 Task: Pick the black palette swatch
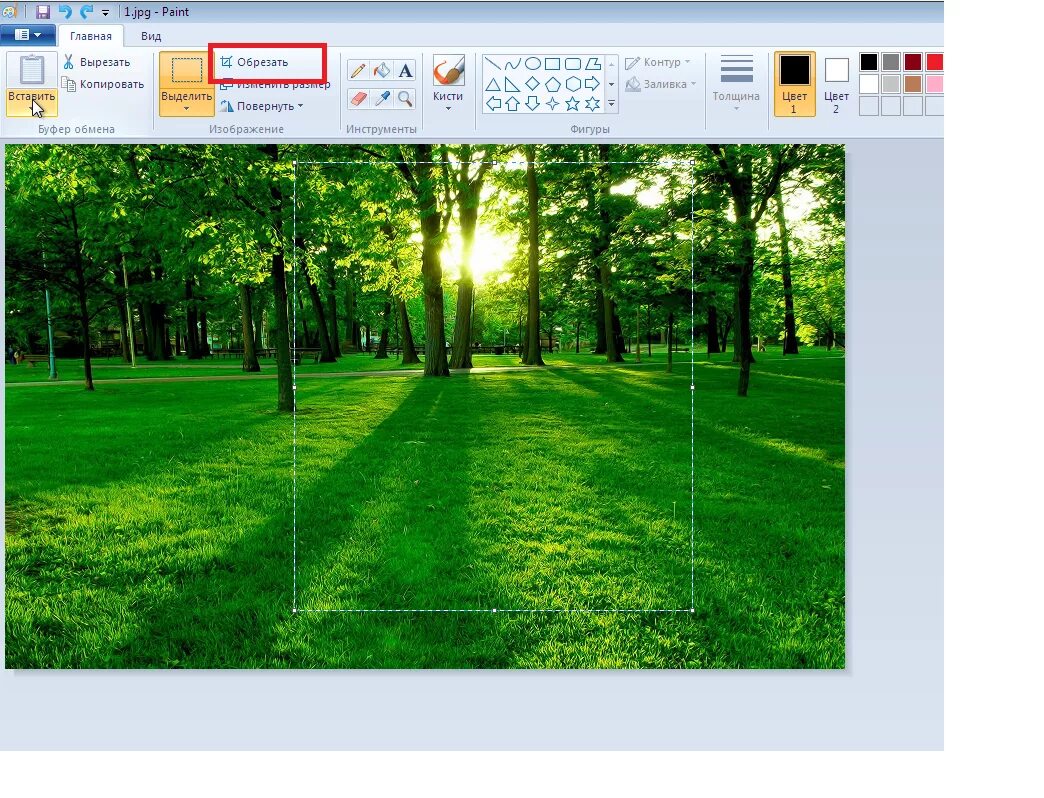[869, 62]
